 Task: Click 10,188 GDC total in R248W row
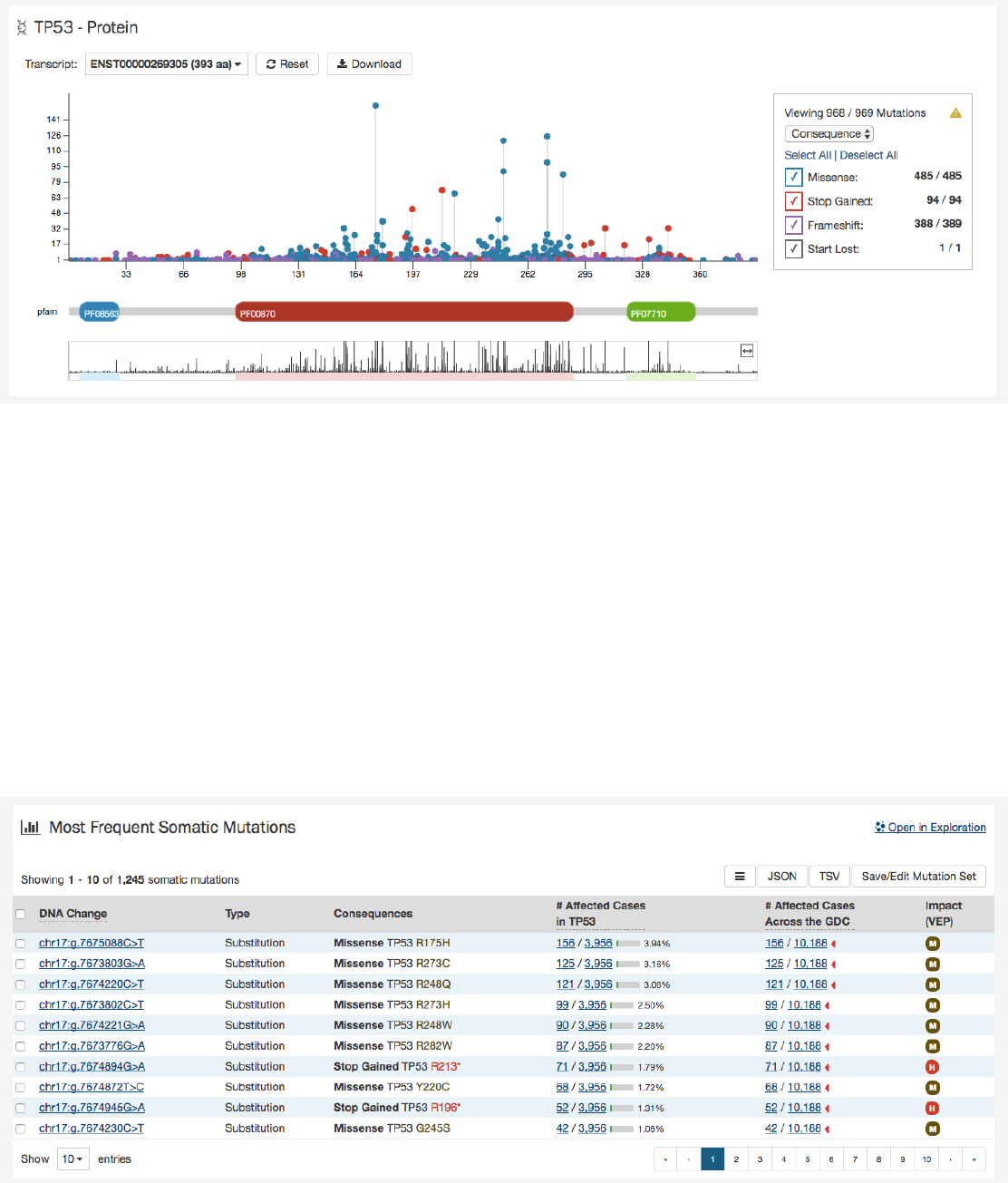tap(804, 1026)
